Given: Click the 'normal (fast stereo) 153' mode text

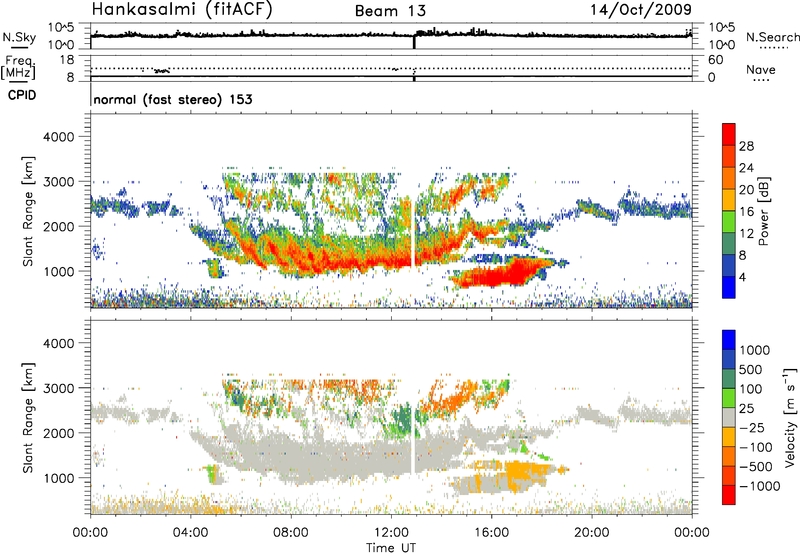Looking at the screenshot, I should pos(173,99).
